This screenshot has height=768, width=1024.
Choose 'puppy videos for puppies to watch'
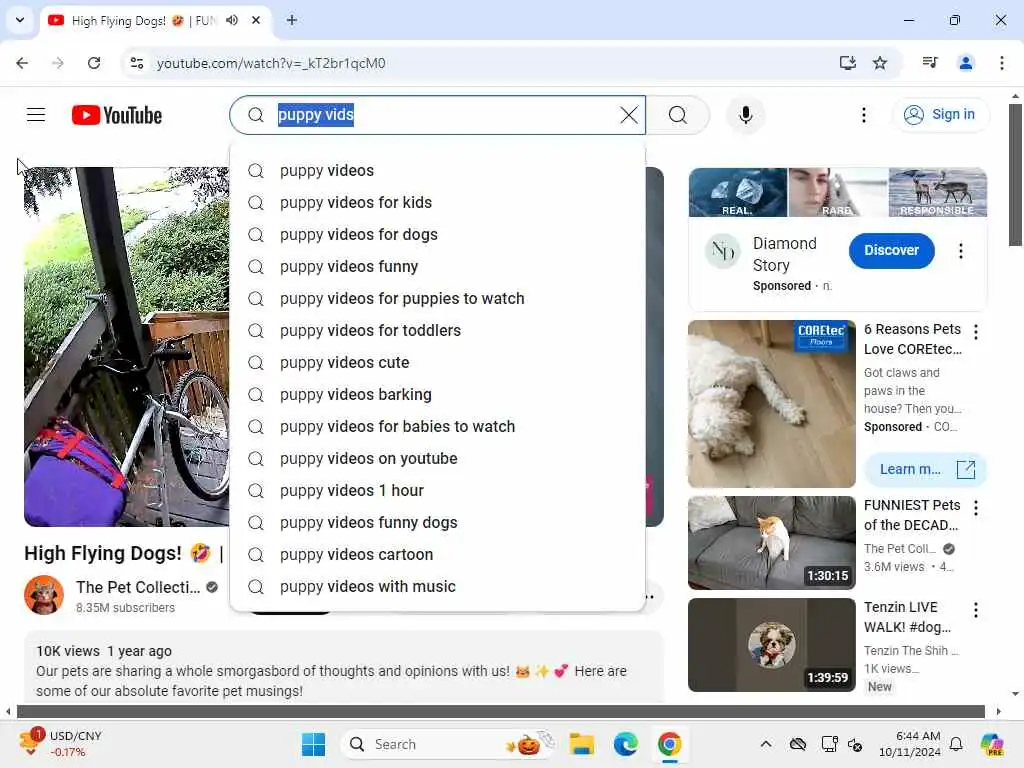click(x=438, y=298)
